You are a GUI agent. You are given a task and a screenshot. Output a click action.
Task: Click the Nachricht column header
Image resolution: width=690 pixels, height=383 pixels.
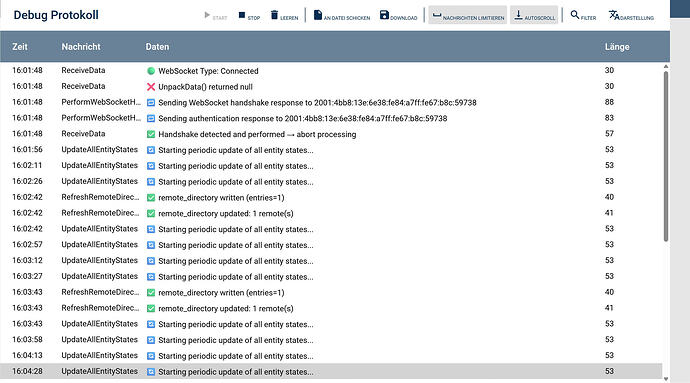point(81,47)
